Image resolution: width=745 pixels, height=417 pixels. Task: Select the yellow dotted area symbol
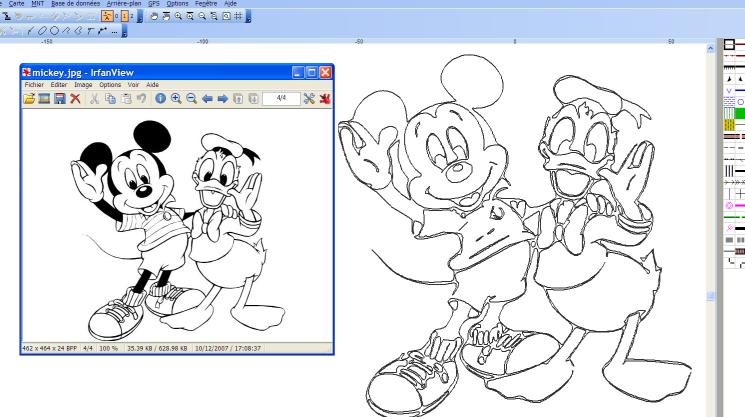click(729, 125)
